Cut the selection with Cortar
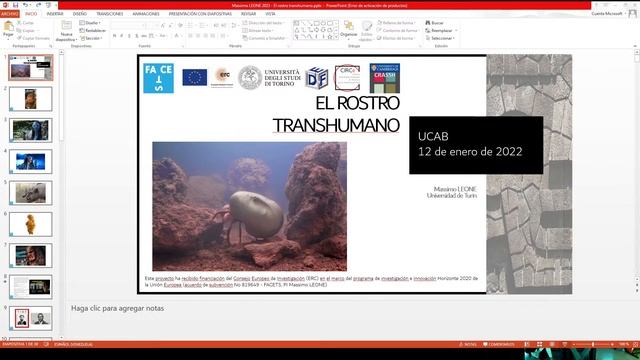The width and height of the screenshot is (640, 360). click(25, 23)
